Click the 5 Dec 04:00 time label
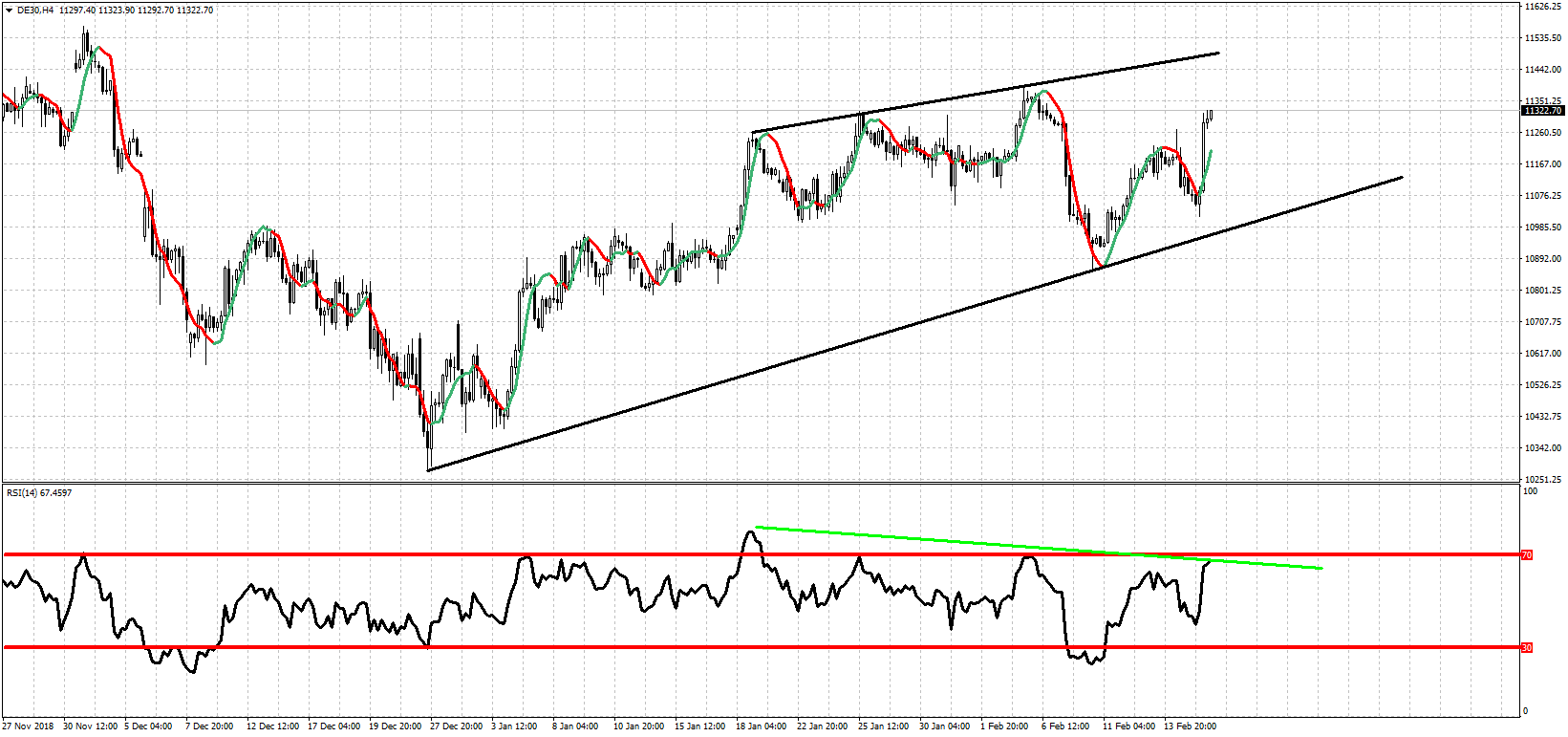 (148, 726)
